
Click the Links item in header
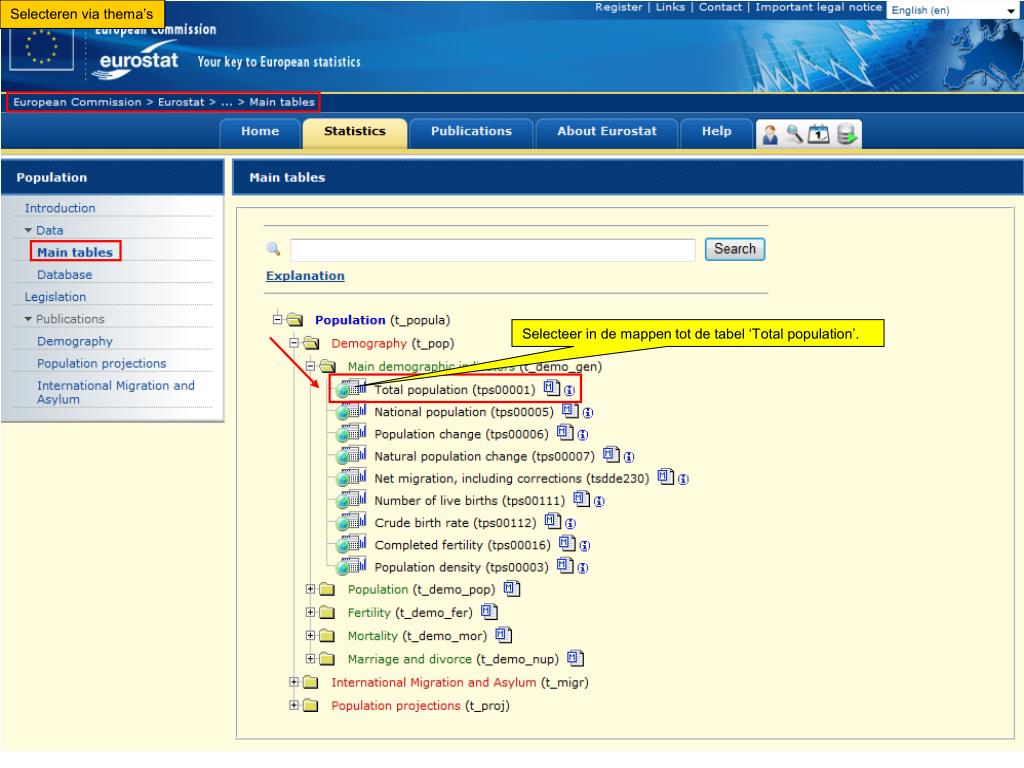[670, 7]
